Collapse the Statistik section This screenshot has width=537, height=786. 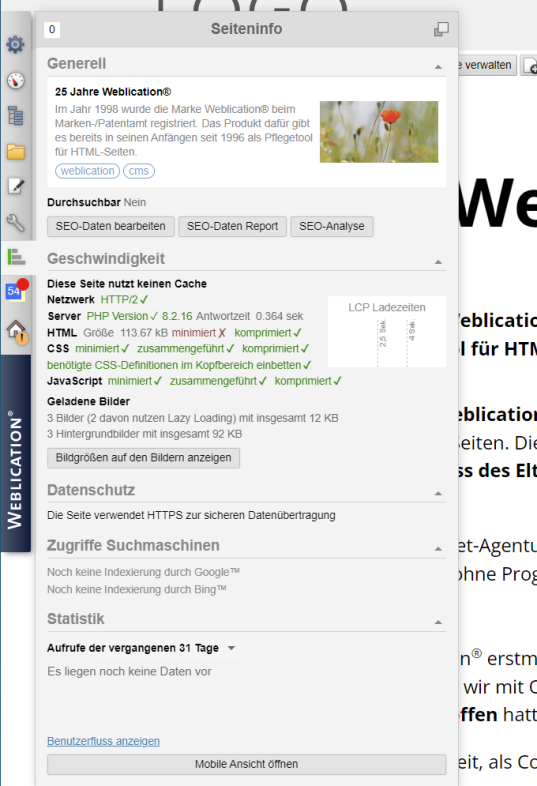pos(438,622)
